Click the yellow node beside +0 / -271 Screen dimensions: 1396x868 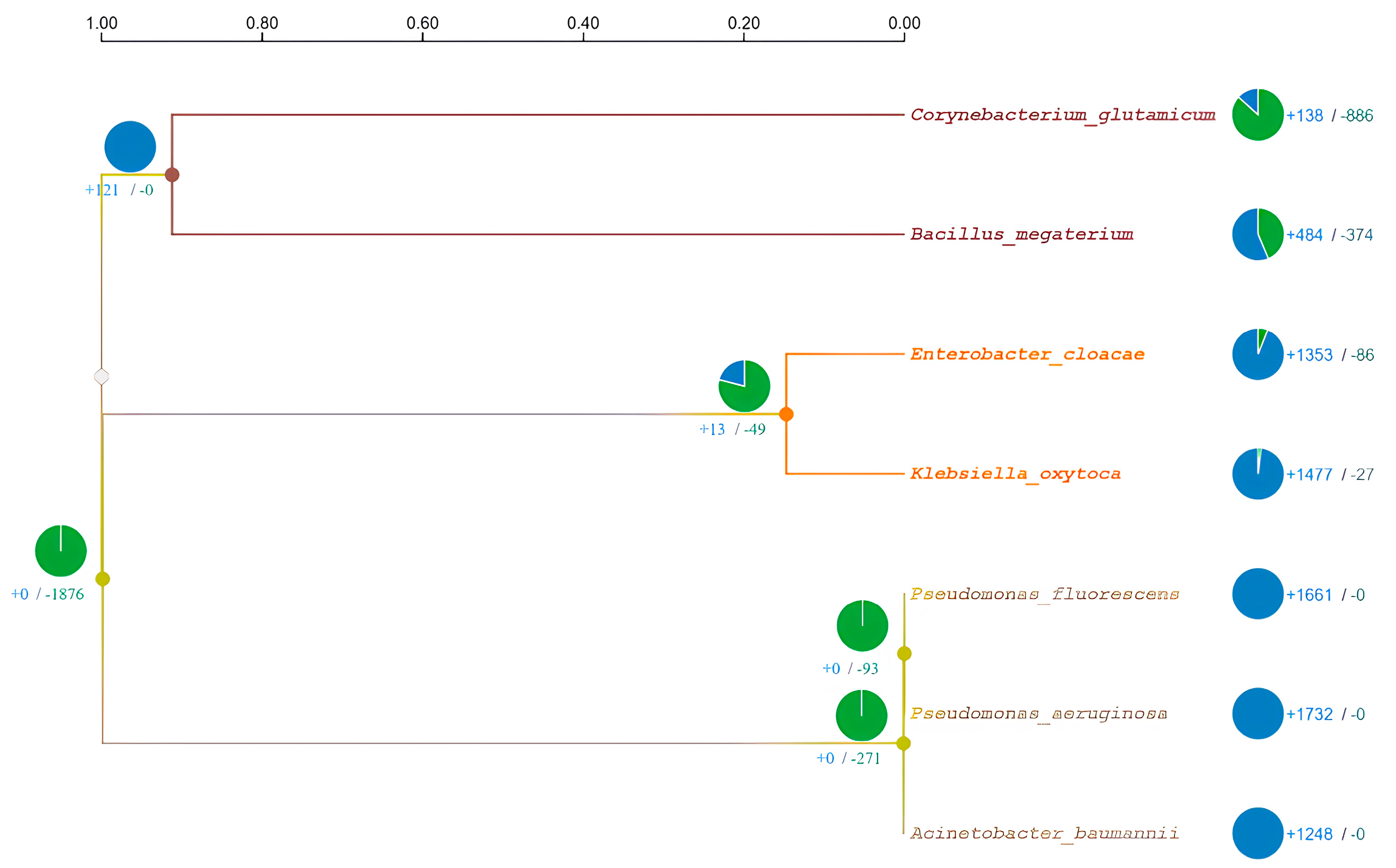point(903,743)
